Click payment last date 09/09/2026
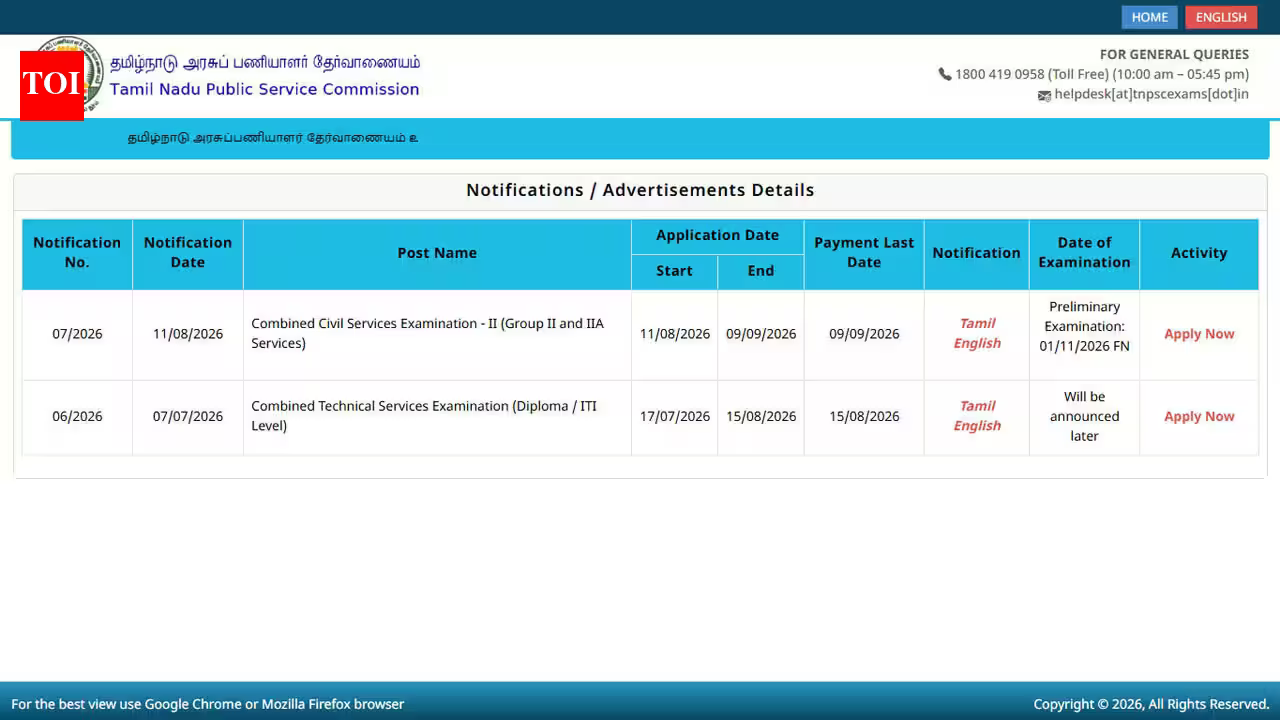Image resolution: width=1280 pixels, height=720 pixels. point(864,334)
